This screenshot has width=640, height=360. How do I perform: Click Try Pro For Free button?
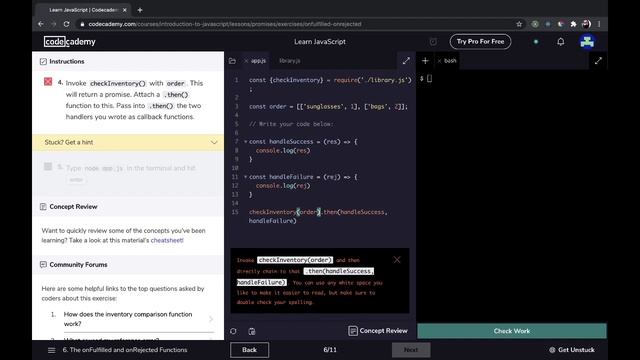480,42
